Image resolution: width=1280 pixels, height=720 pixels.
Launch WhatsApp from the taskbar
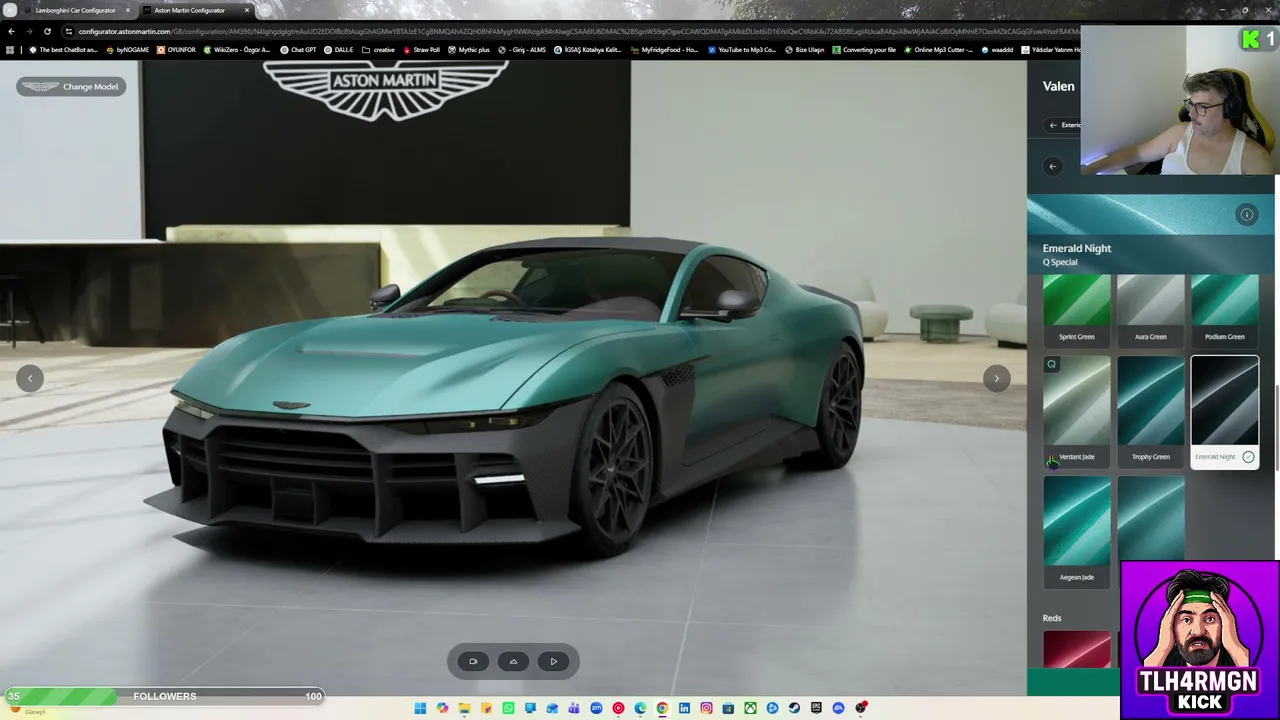click(508, 708)
